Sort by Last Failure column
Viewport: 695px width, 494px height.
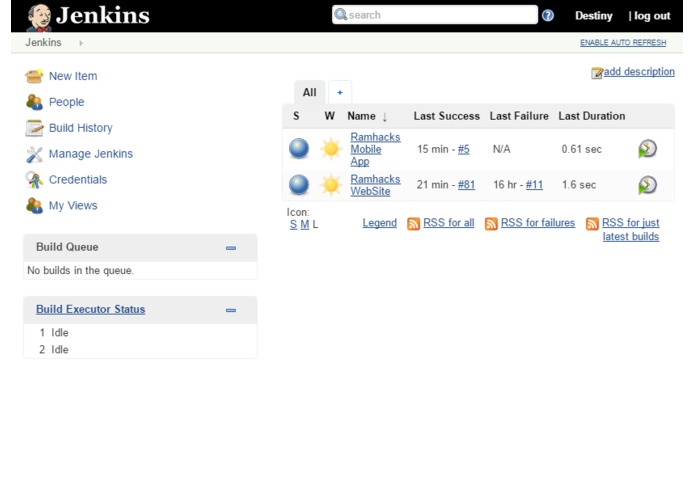(x=519, y=116)
